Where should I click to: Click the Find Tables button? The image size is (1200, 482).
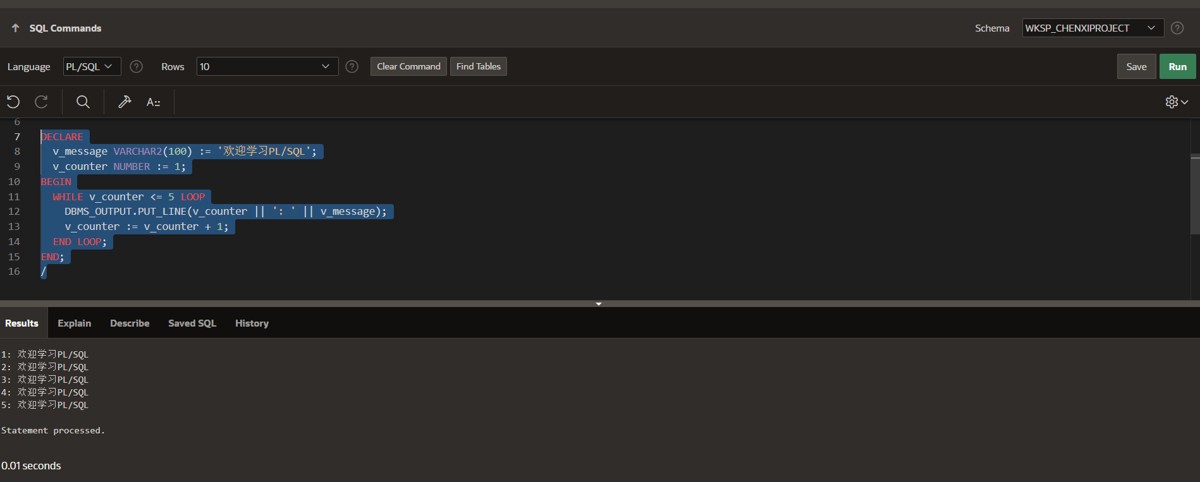click(x=478, y=67)
